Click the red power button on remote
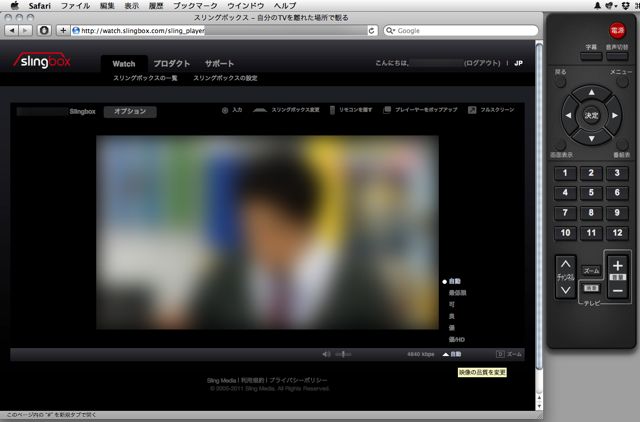The height and width of the screenshot is (422, 640). click(617, 31)
